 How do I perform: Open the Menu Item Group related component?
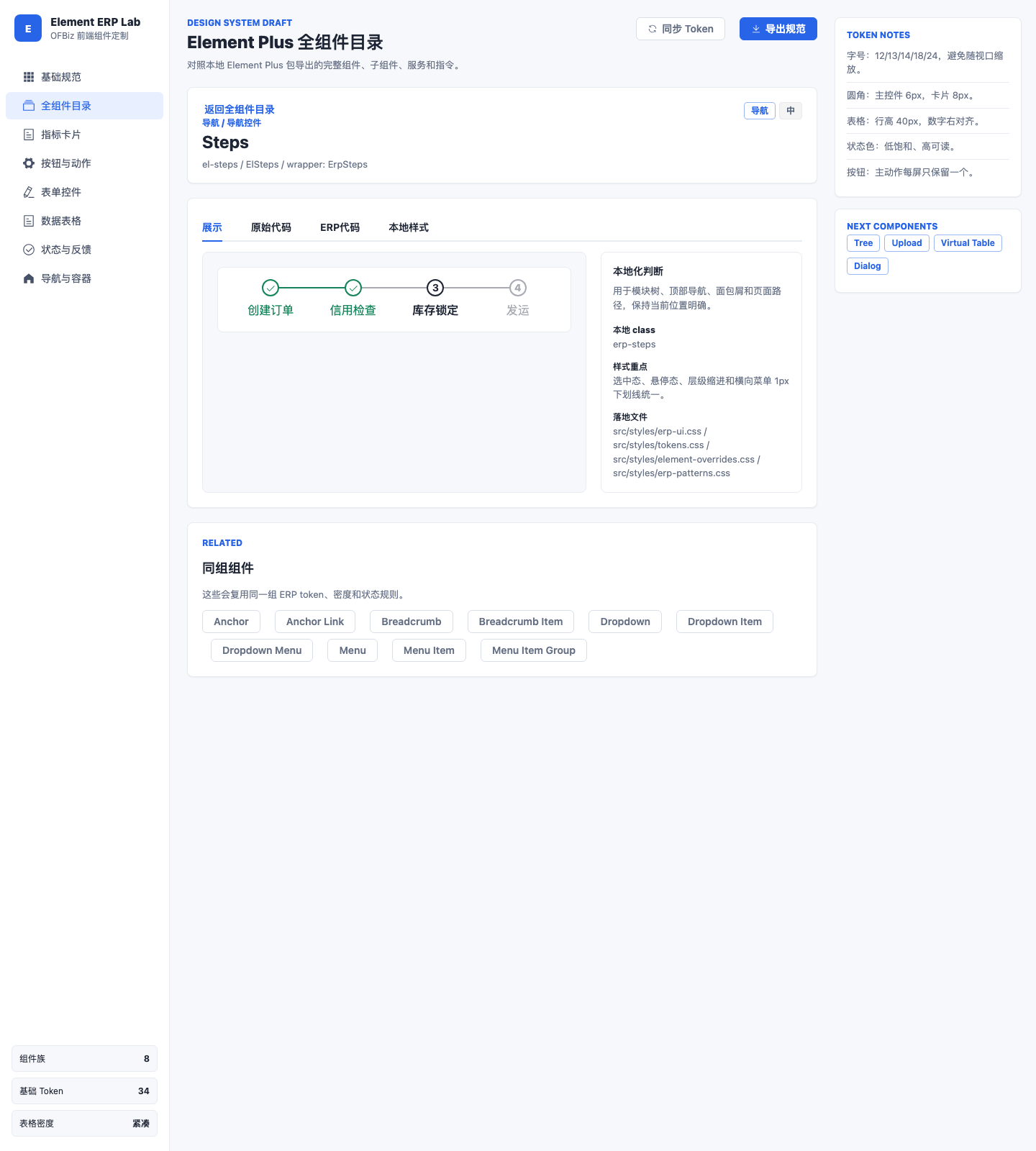[534, 650]
